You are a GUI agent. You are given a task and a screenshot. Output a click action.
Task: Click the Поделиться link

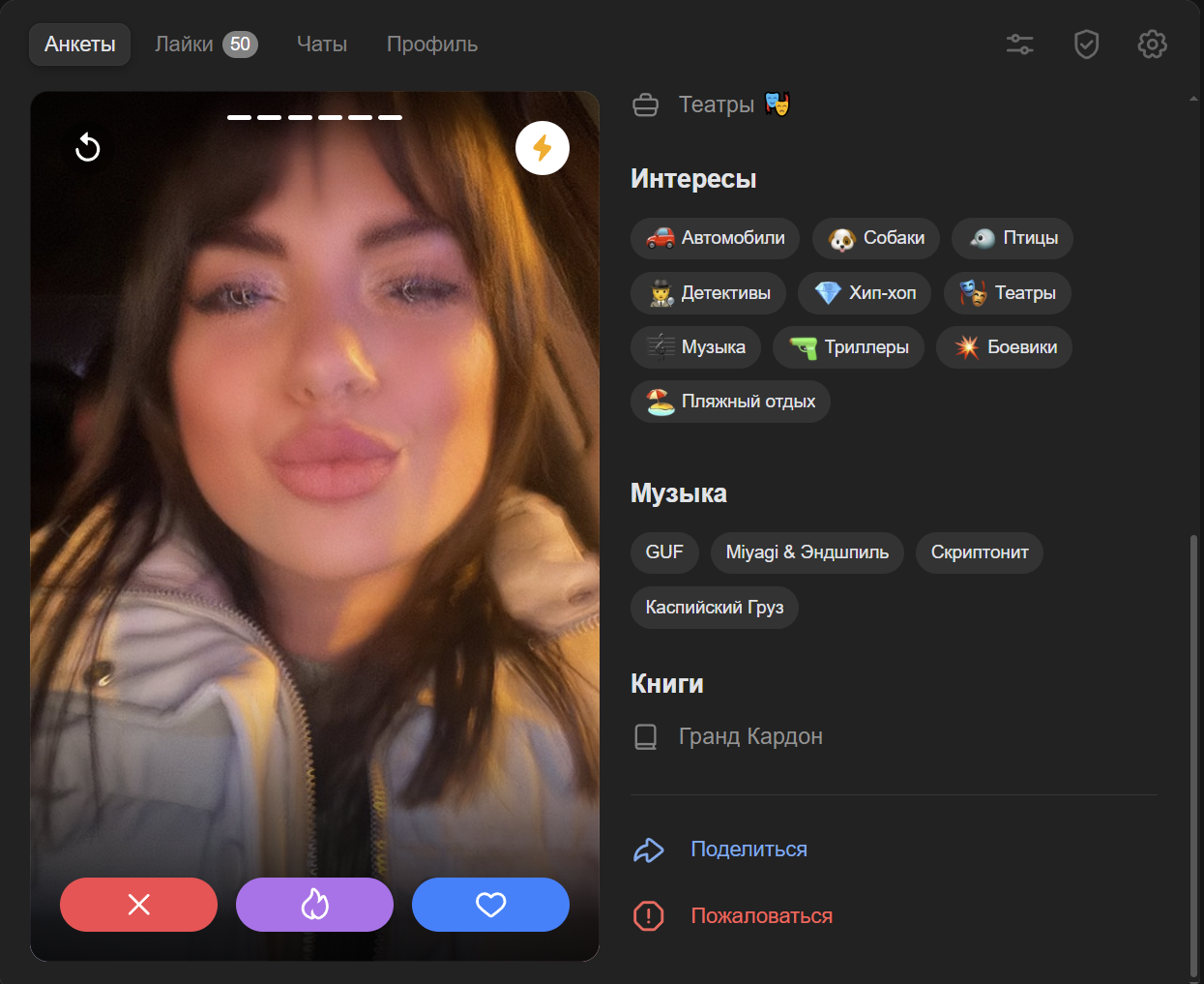tap(749, 850)
